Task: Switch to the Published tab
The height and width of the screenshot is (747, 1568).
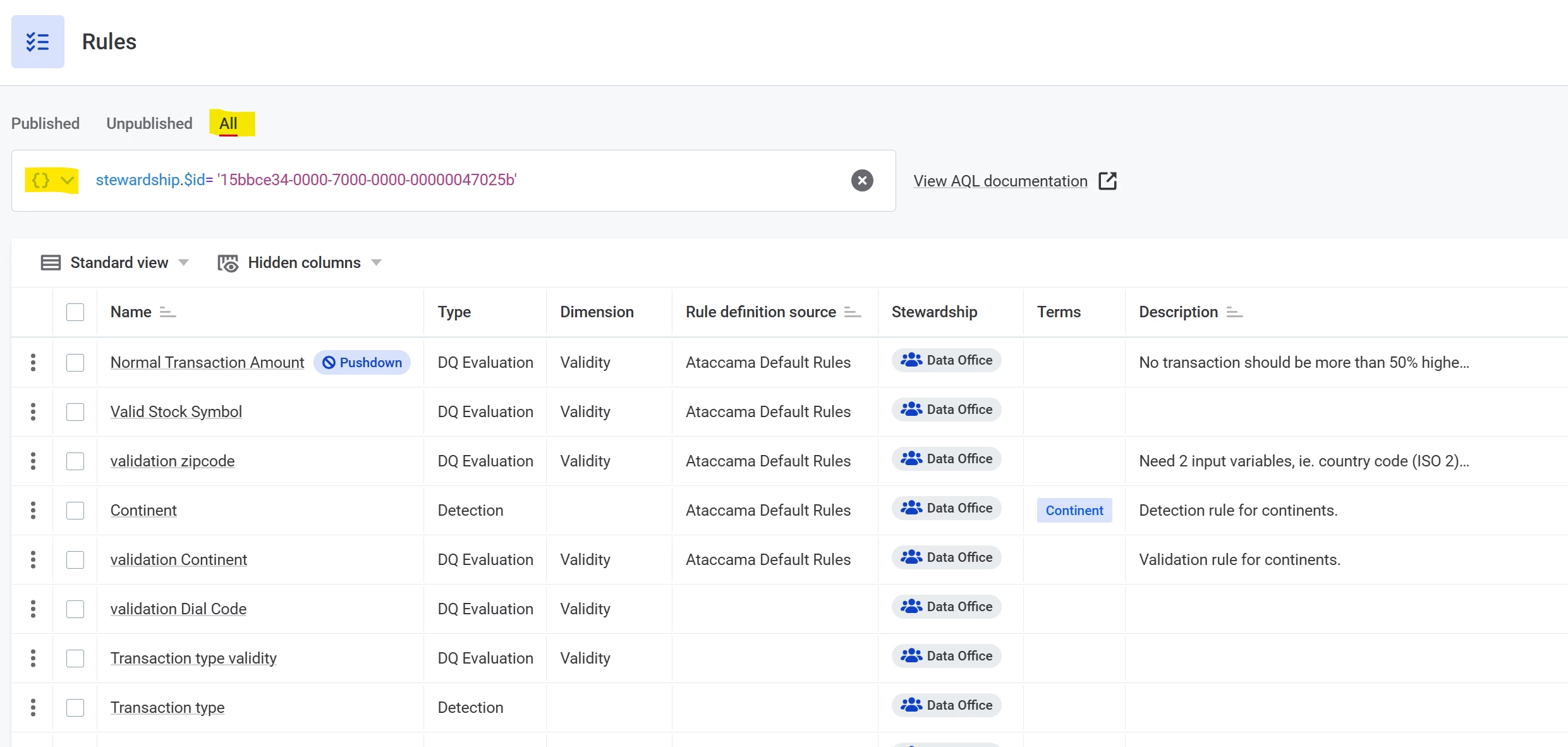Action: coord(46,123)
